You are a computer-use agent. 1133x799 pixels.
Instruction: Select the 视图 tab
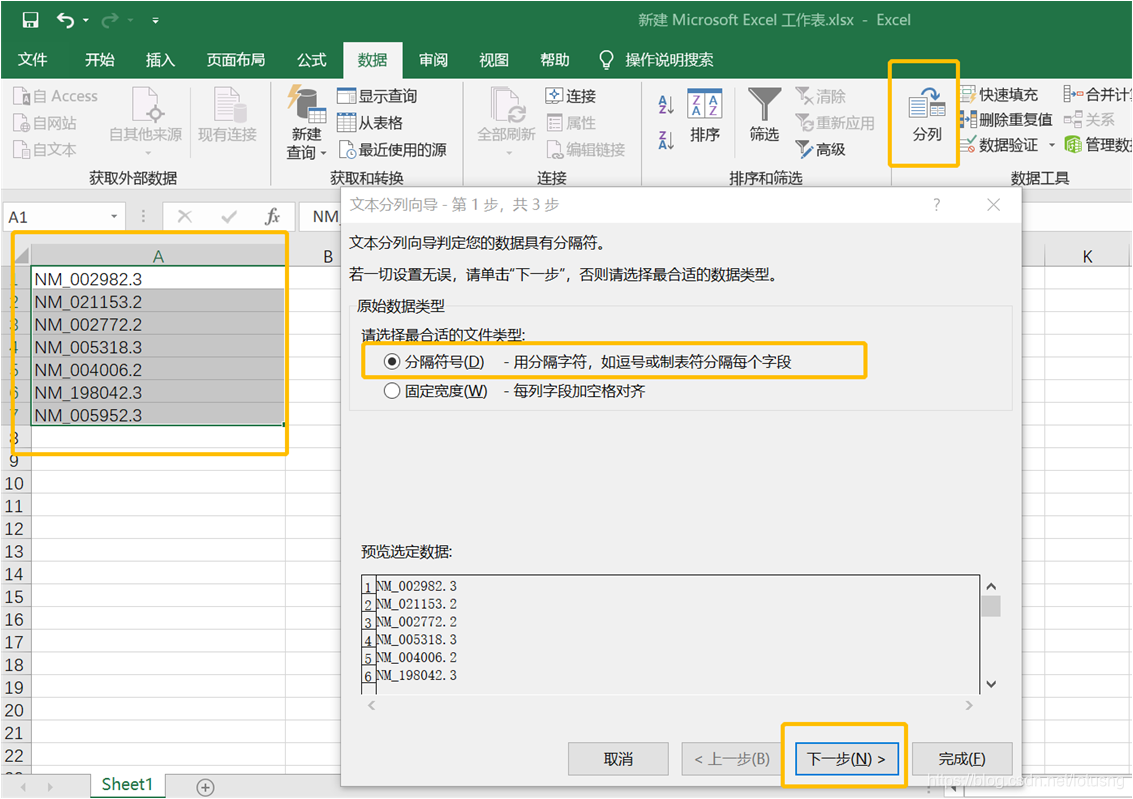point(494,60)
